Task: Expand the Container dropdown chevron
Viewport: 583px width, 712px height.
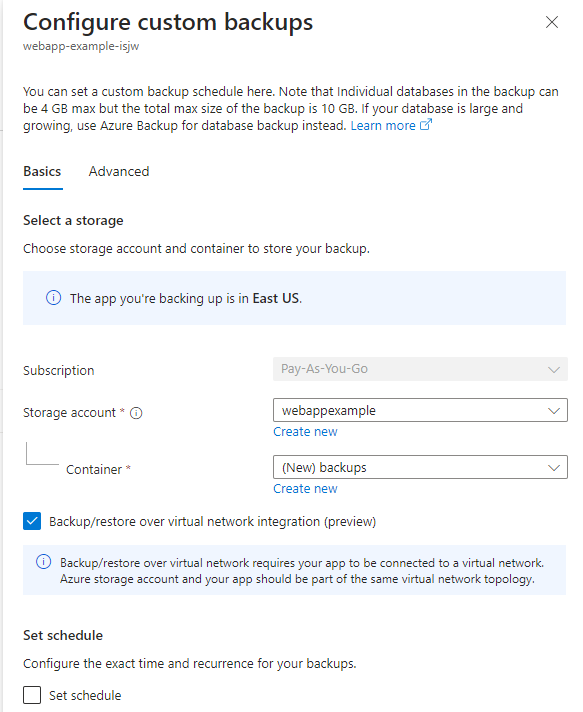Action: point(553,468)
